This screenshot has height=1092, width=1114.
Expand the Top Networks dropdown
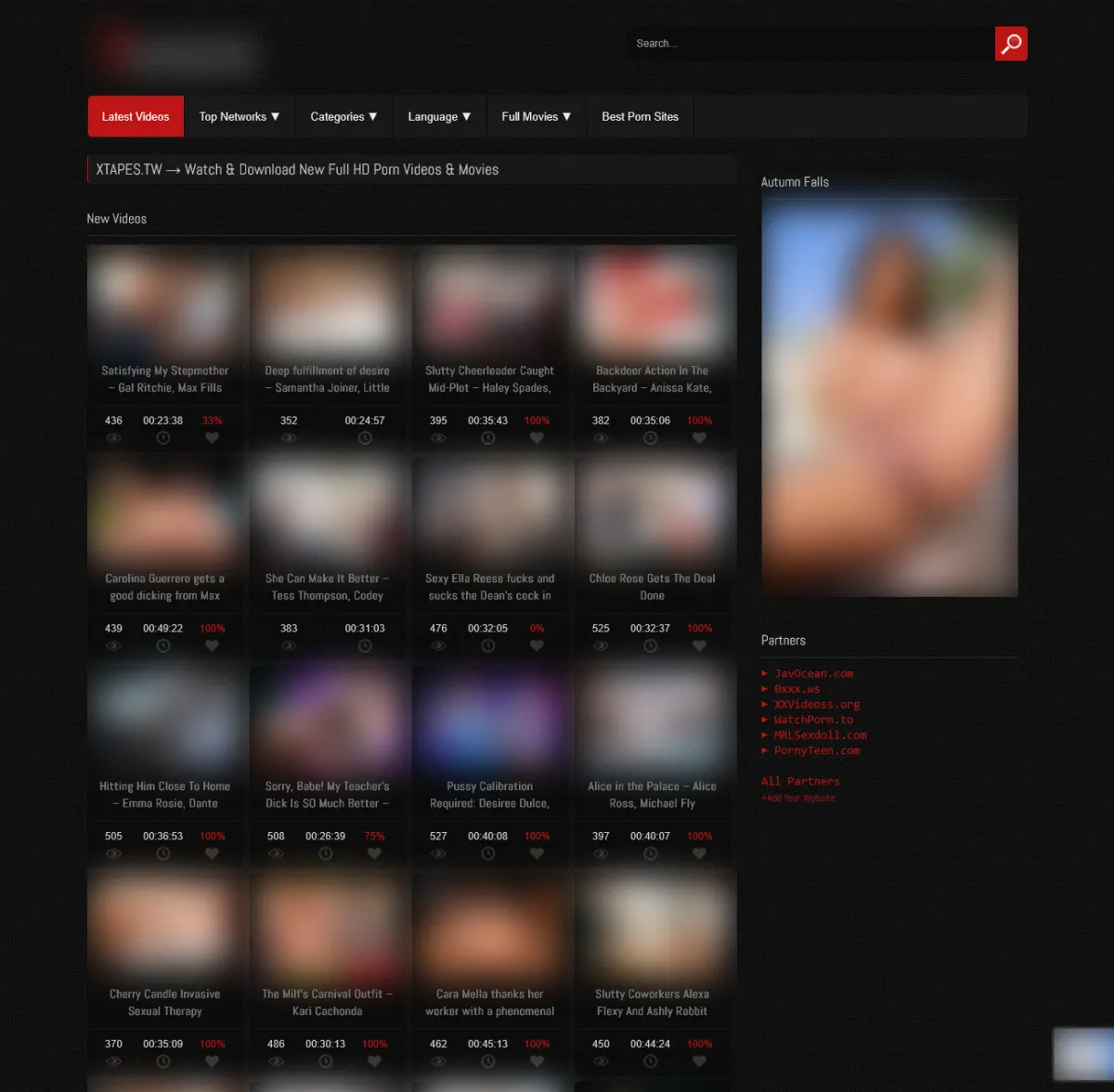239,117
